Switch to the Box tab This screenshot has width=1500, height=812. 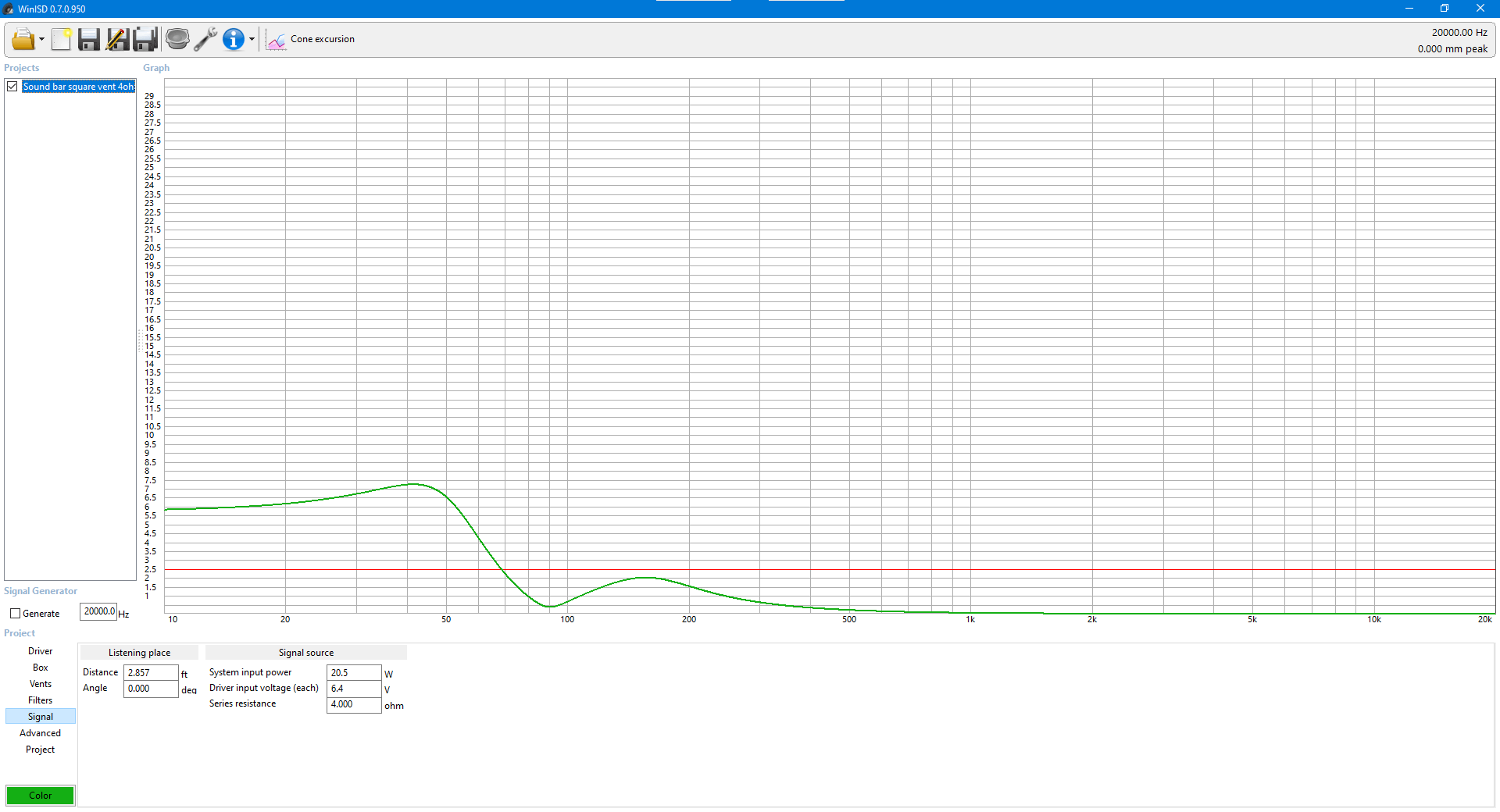pyautogui.click(x=41, y=668)
